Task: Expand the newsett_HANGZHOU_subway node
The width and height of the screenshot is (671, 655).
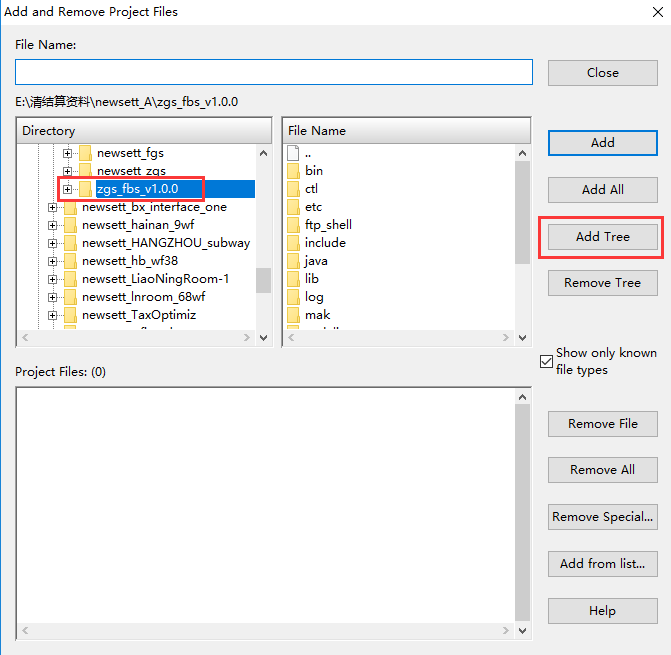Action: pos(52,243)
